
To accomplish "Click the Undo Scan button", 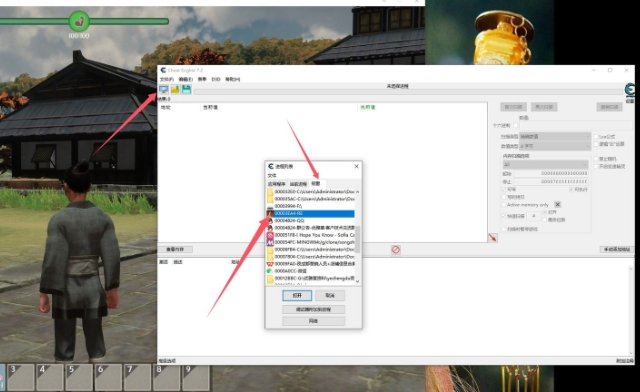I will click(x=610, y=107).
